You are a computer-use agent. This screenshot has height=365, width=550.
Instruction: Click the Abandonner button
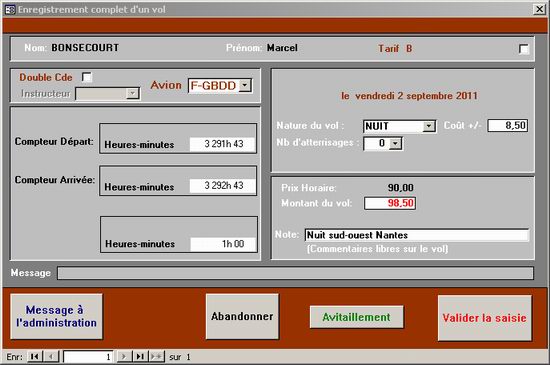click(242, 316)
